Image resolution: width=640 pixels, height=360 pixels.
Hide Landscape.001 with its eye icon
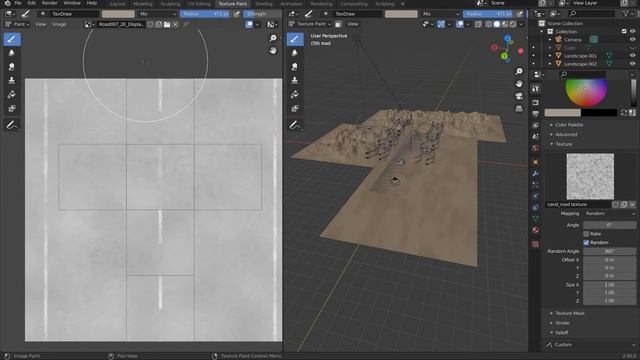pos(632,56)
